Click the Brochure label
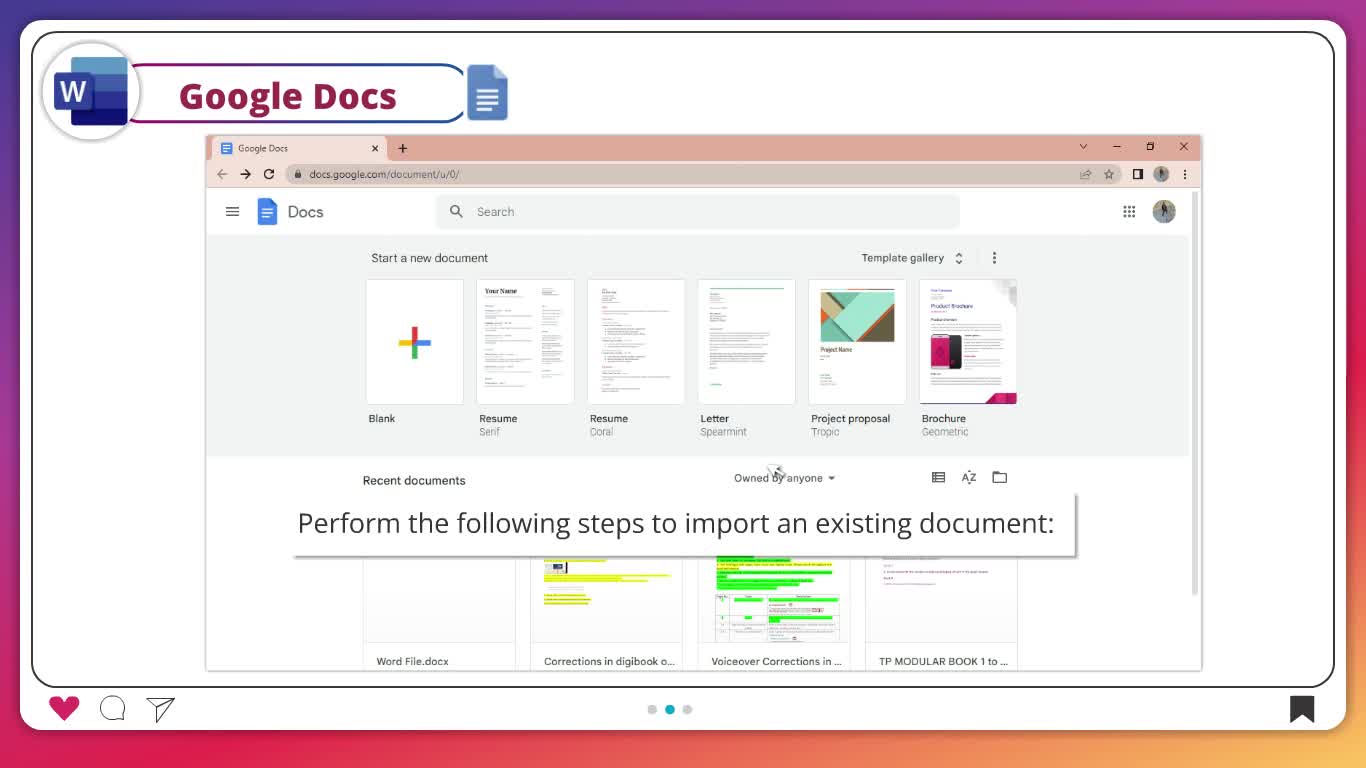1366x768 pixels. click(x=944, y=419)
